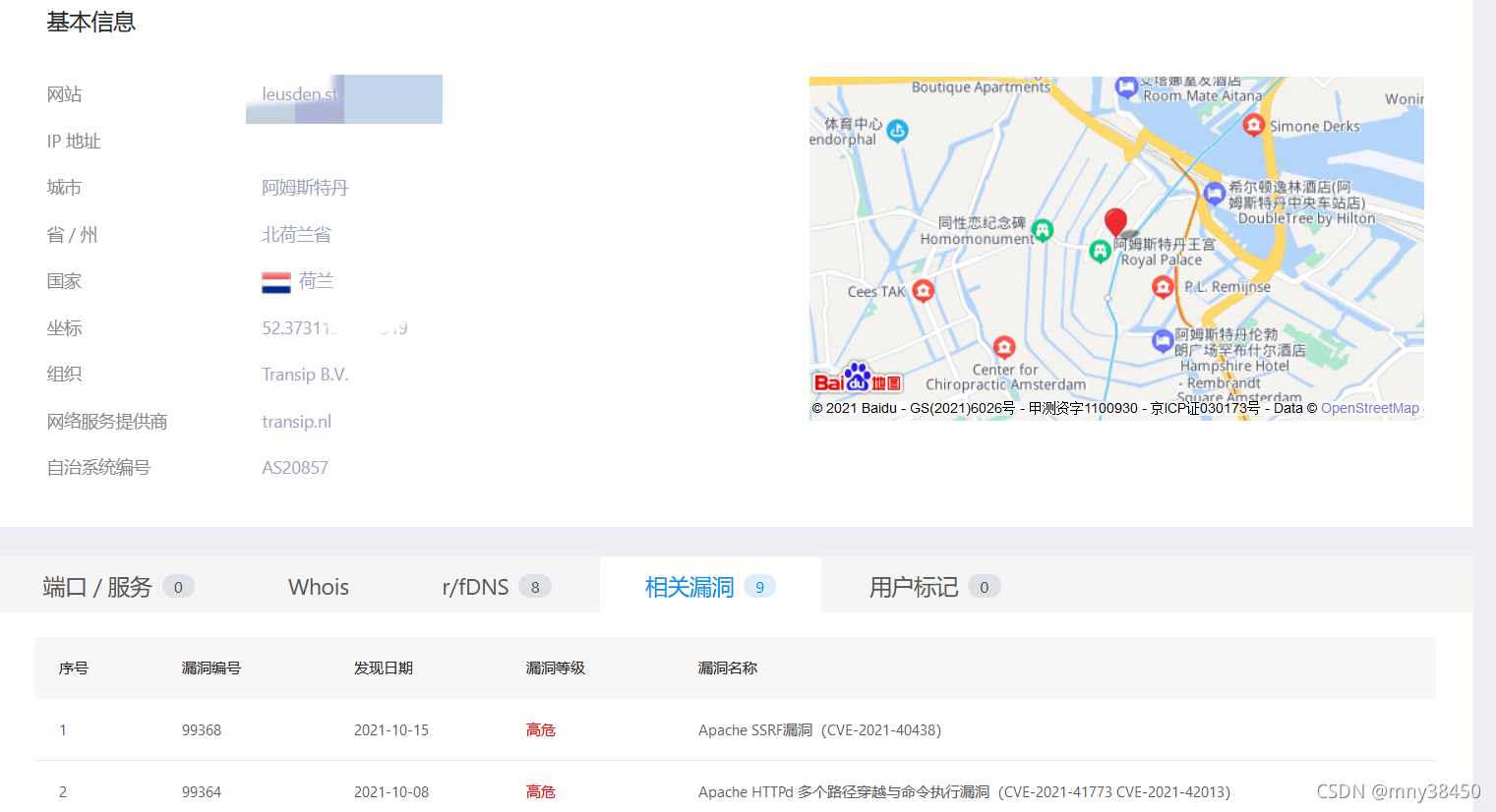Select the green Homomonument landmark icon
Screen dimensions: 1496x812
point(1043,230)
